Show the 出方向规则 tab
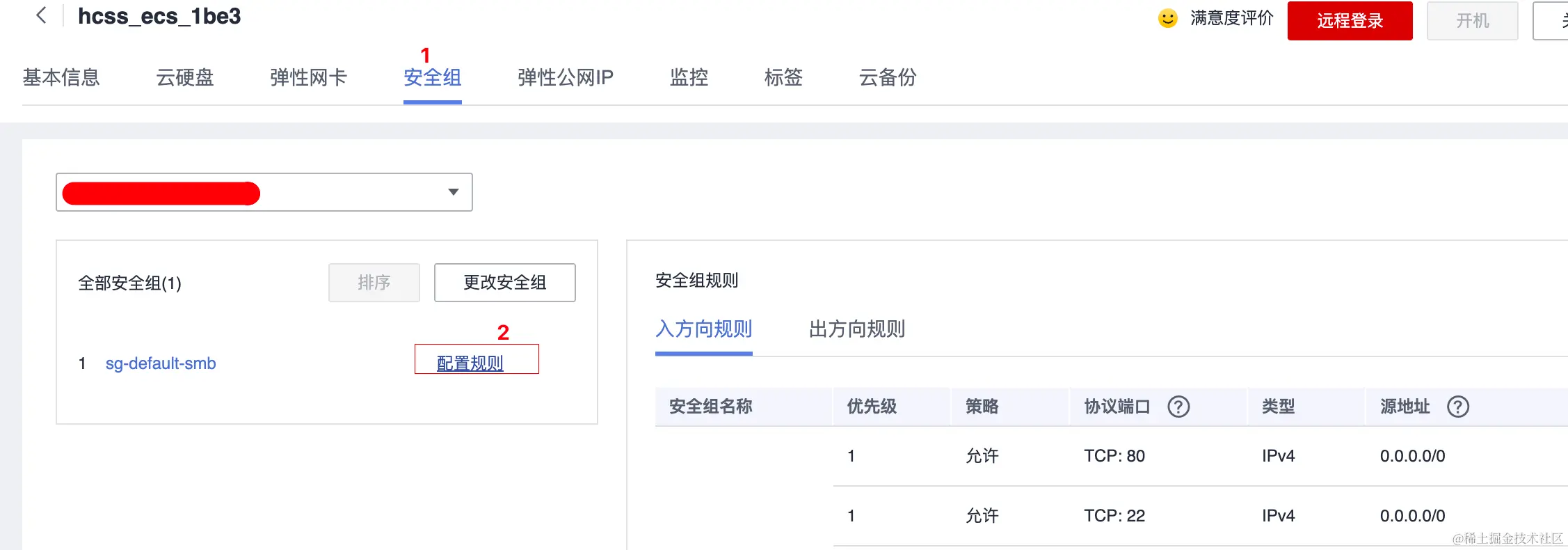Image resolution: width=1568 pixels, height=550 pixels. pyautogui.click(x=857, y=329)
